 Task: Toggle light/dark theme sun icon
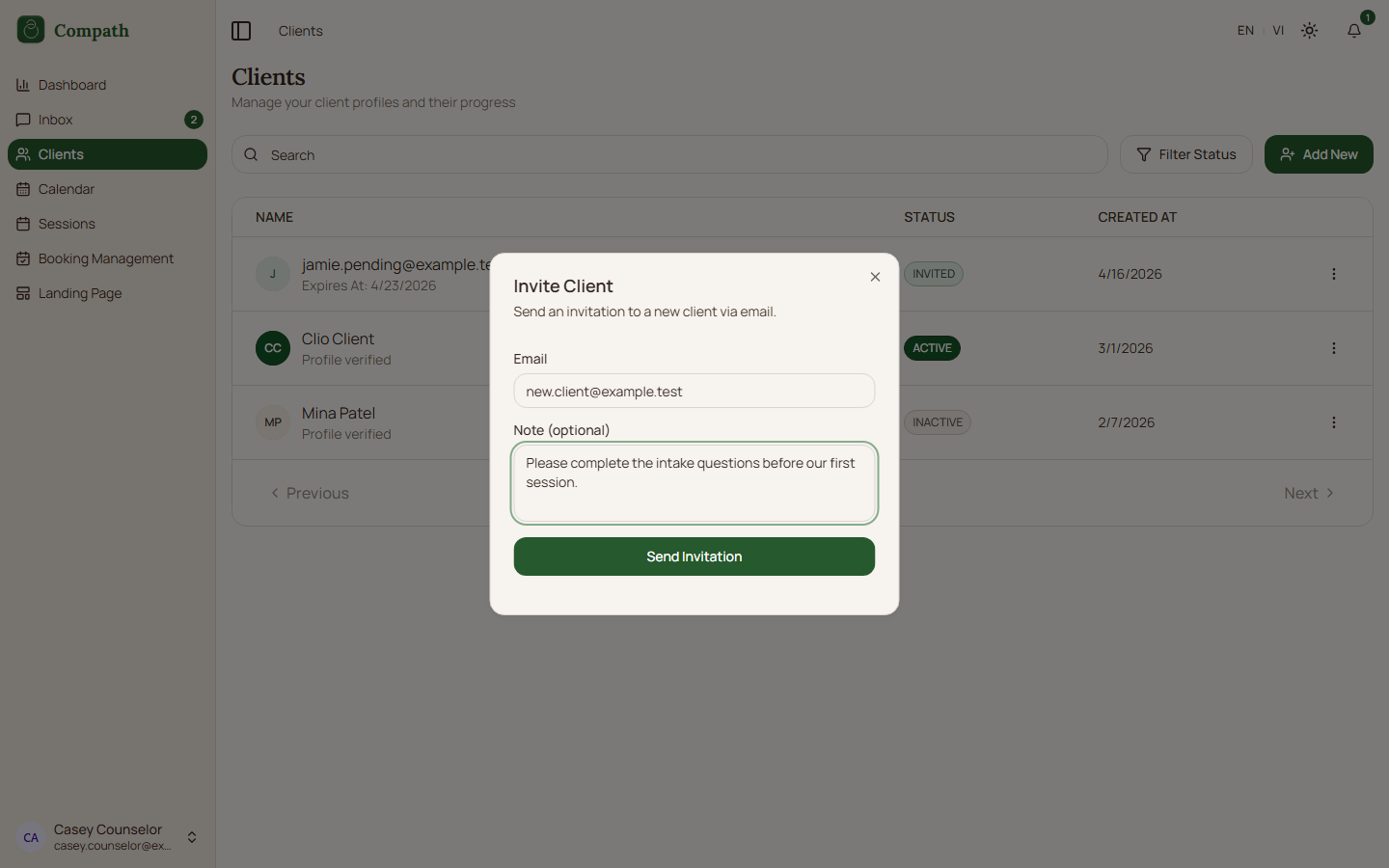pyautogui.click(x=1309, y=31)
